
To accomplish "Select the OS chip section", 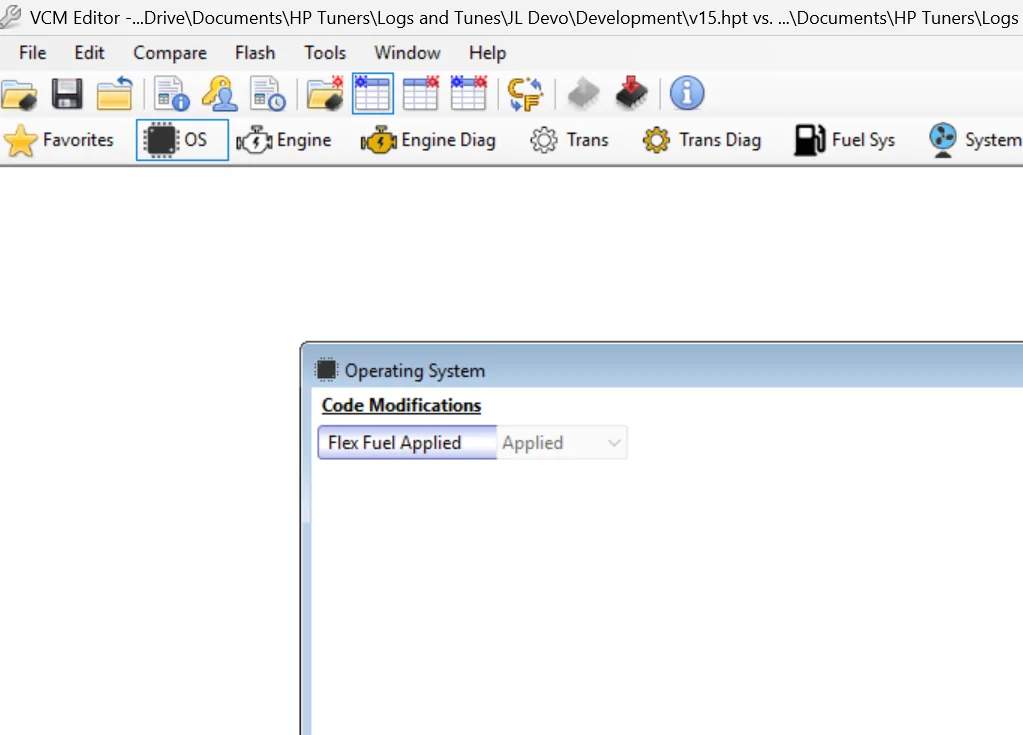I will click(182, 140).
